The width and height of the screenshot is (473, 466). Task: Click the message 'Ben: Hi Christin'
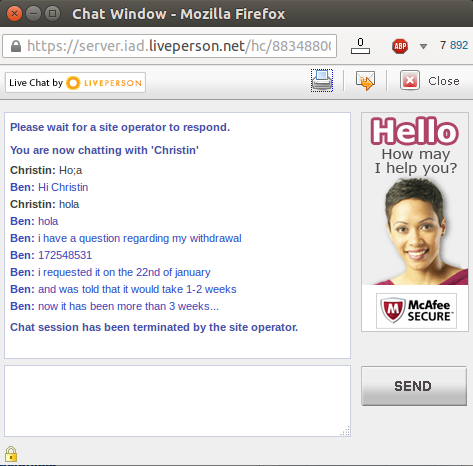49,187
